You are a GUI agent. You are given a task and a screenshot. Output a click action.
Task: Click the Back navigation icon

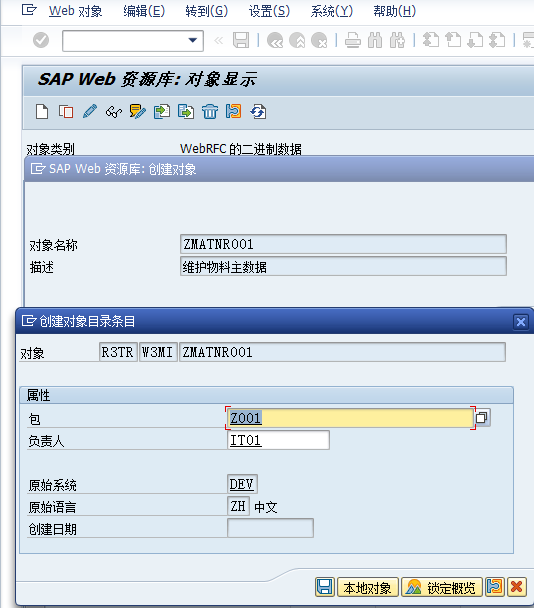click(275, 40)
